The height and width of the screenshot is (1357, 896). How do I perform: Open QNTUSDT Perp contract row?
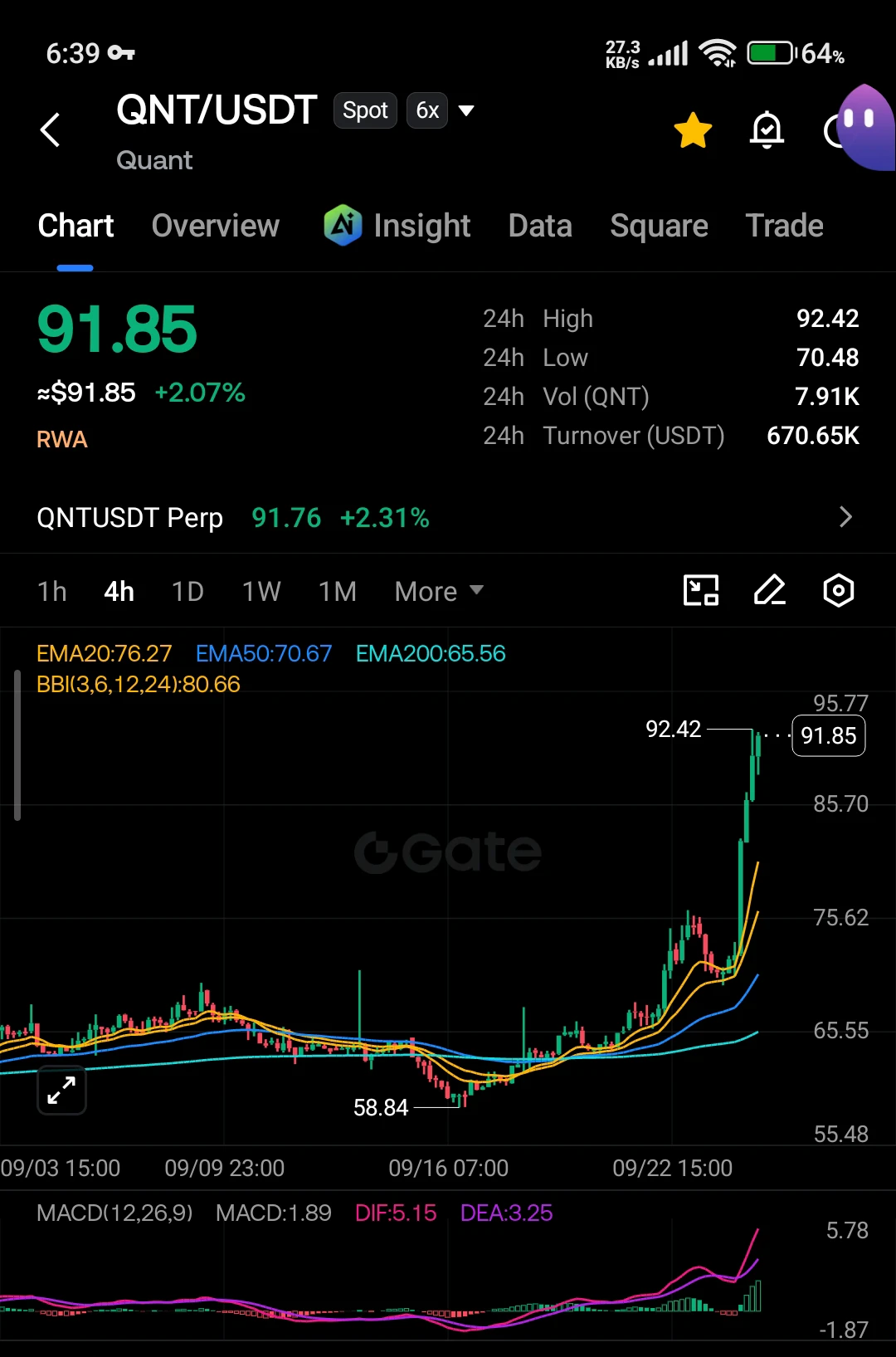click(448, 518)
